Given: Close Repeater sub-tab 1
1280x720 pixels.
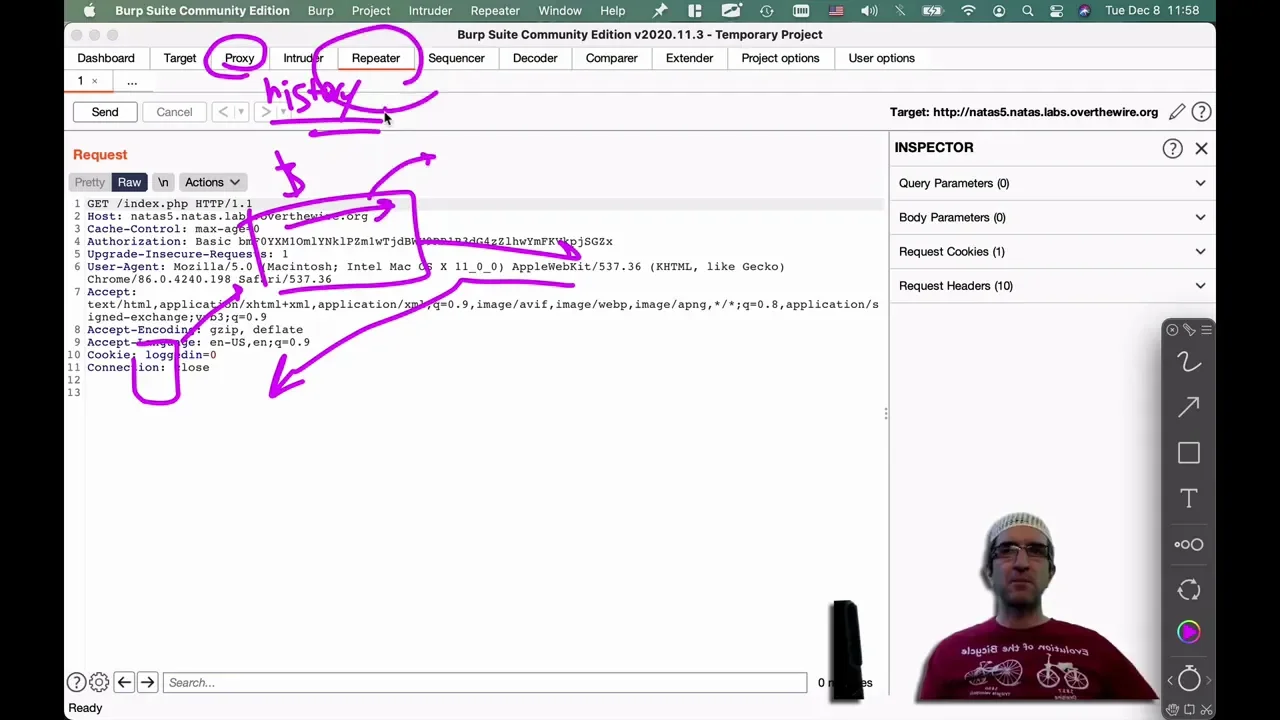Looking at the screenshot, I should click(95, 81).
